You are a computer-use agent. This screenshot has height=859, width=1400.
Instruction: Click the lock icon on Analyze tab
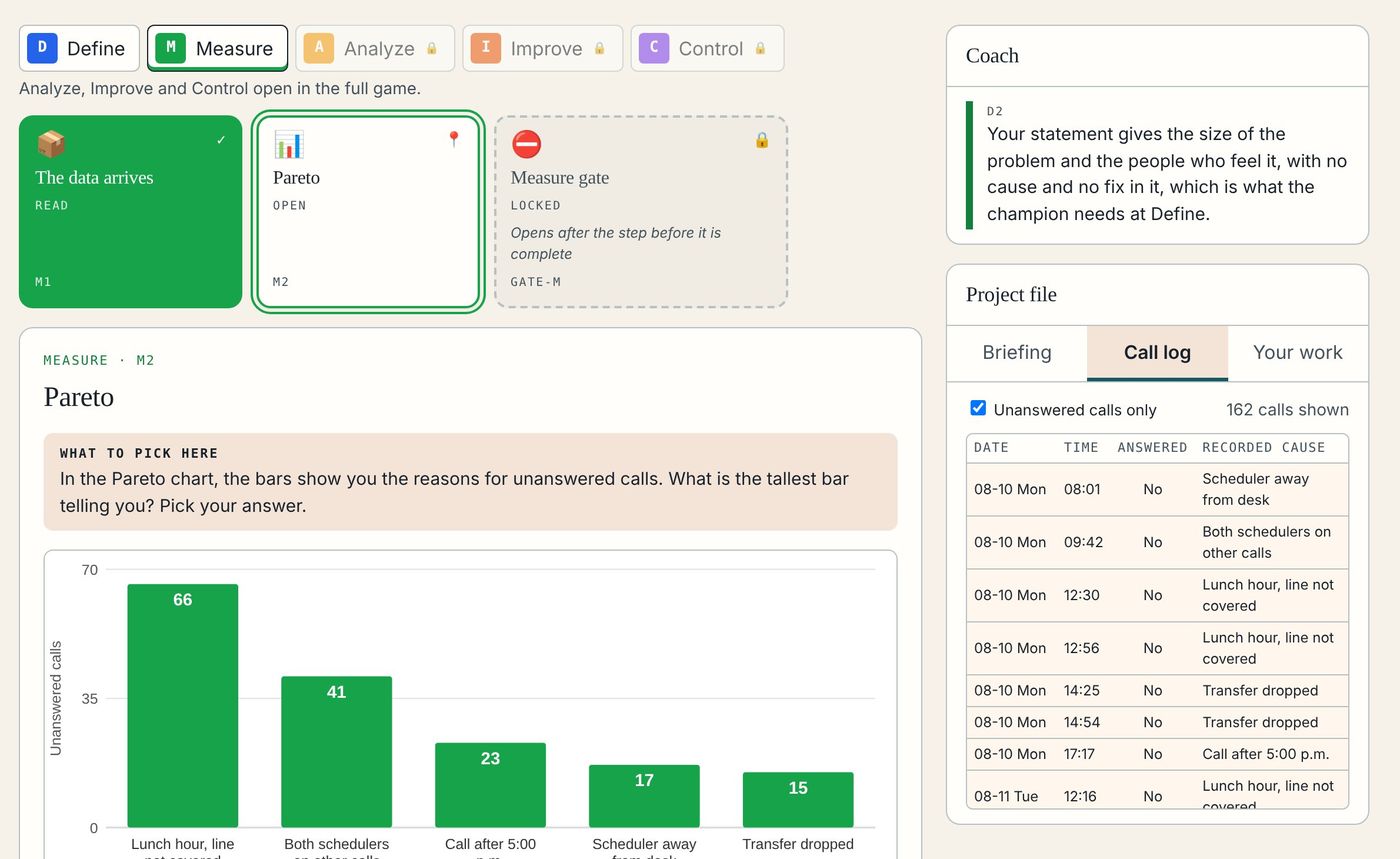432,48
